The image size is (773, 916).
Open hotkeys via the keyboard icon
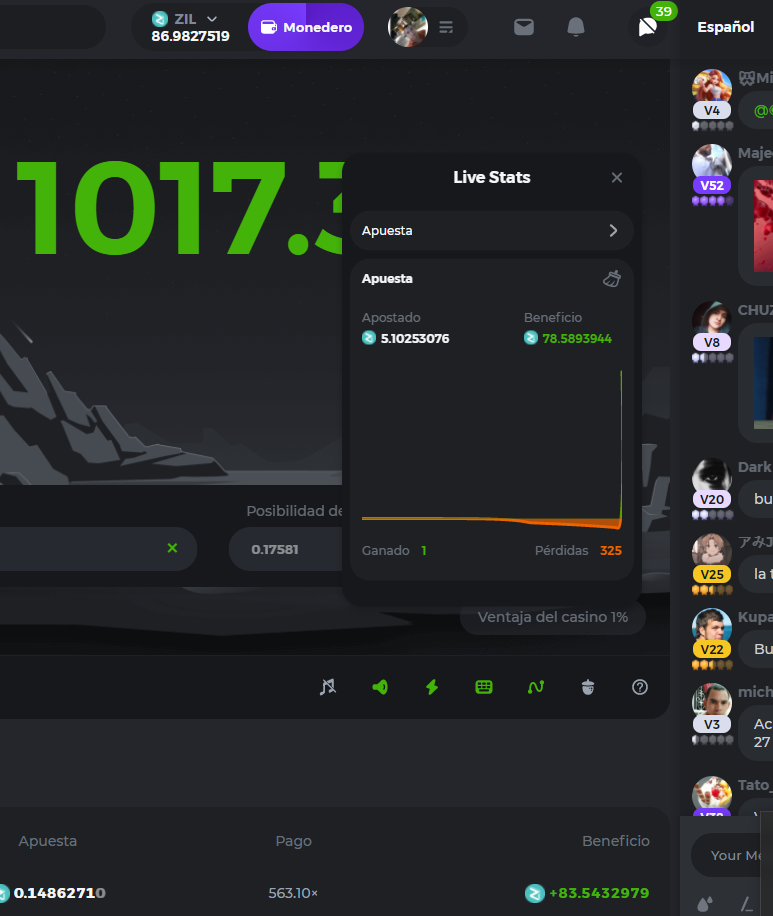484,687
